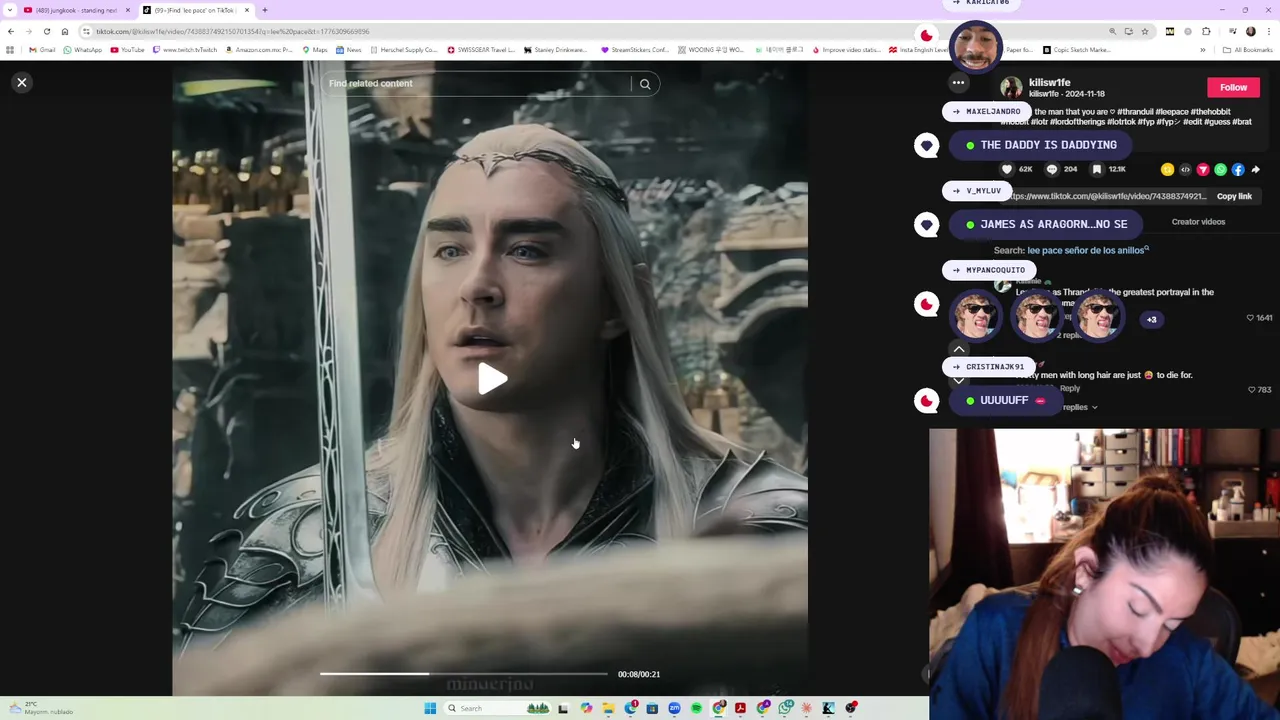Open comments via the speech bubble icon
The image size is (1280, 720).
[1051, 169]
